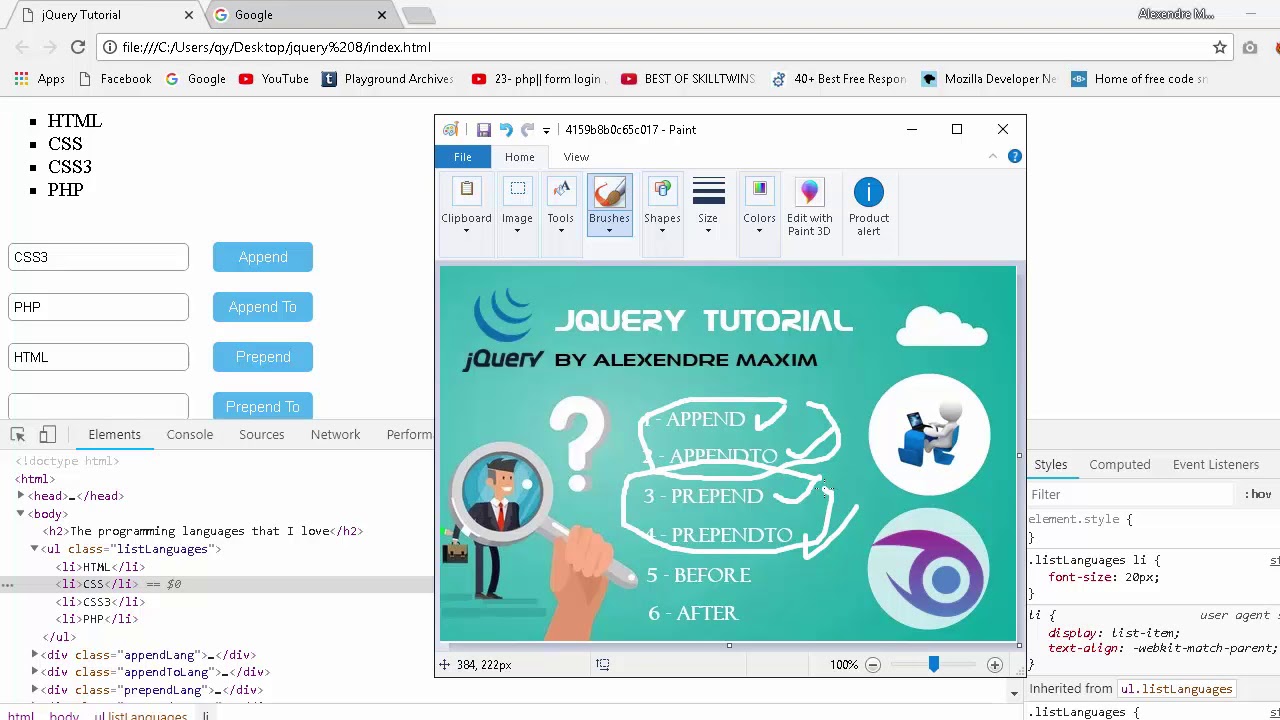The image size is (1280, 720).
Task: Open the YouTube bookmark
Action: coord(274,79)
